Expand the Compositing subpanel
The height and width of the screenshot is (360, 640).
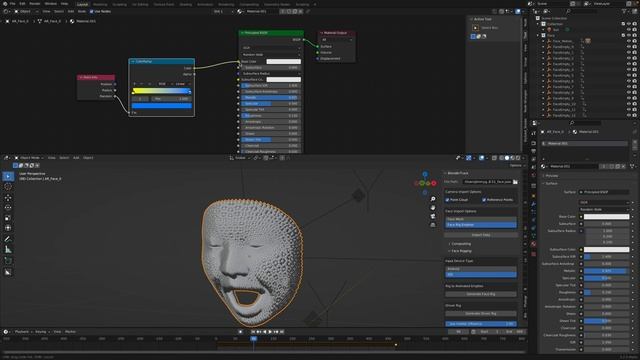[x=460, y=244]
